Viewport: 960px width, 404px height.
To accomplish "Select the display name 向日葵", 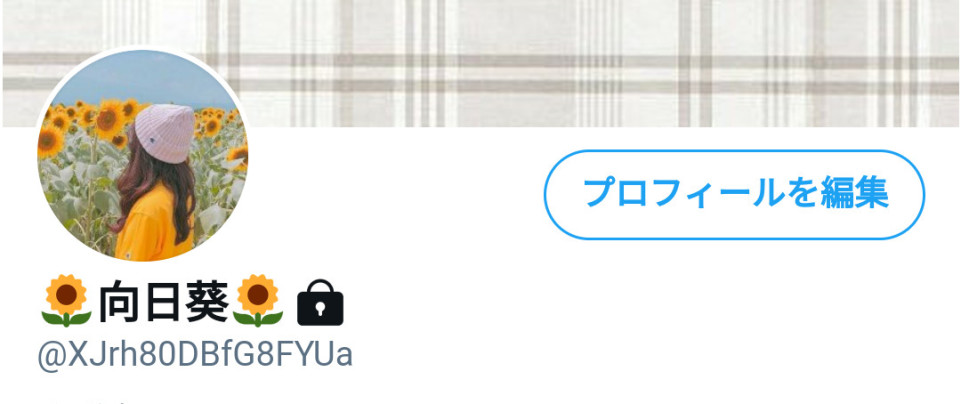I will point(163,301).
